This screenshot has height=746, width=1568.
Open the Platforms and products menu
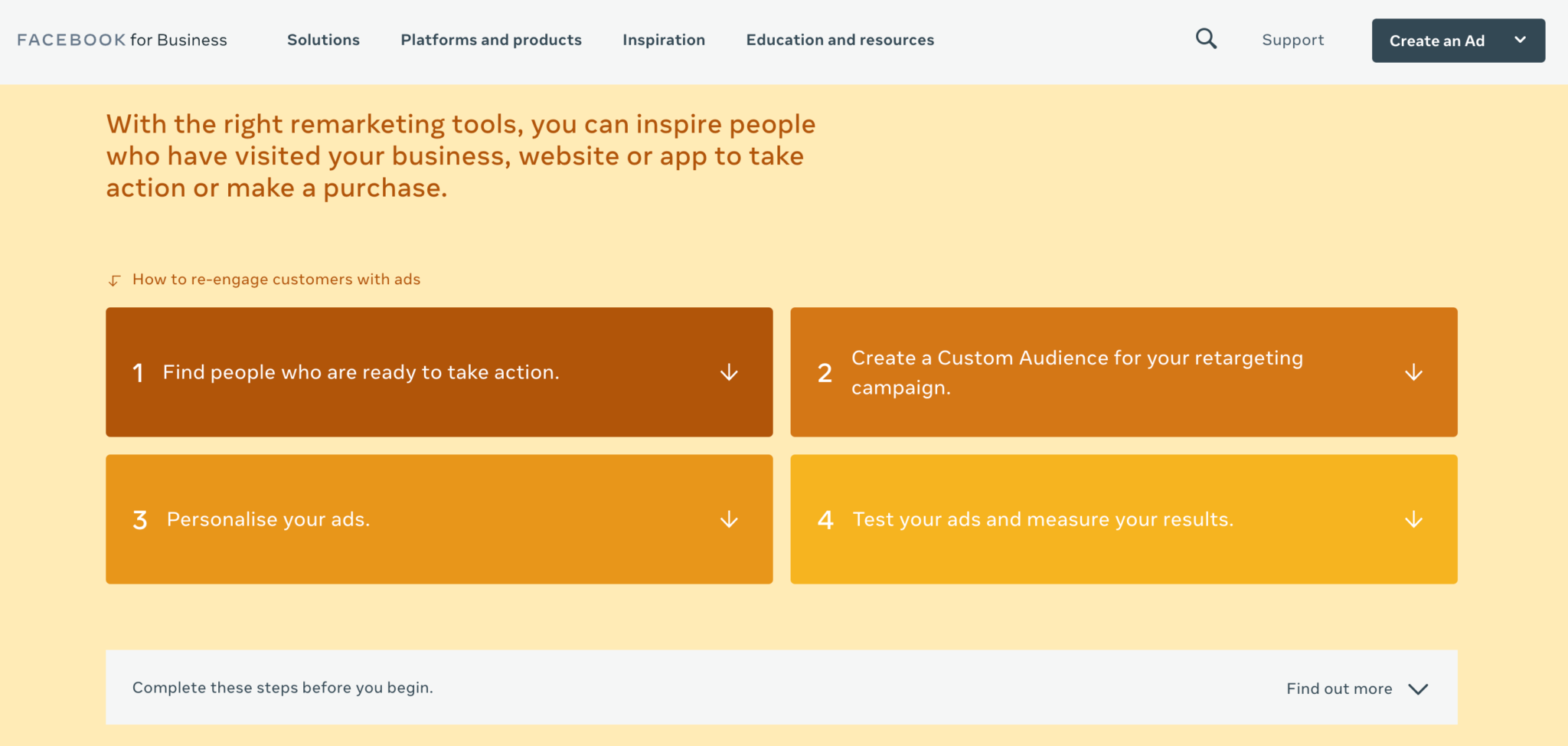pyautogui.click(x=491, y=40)
